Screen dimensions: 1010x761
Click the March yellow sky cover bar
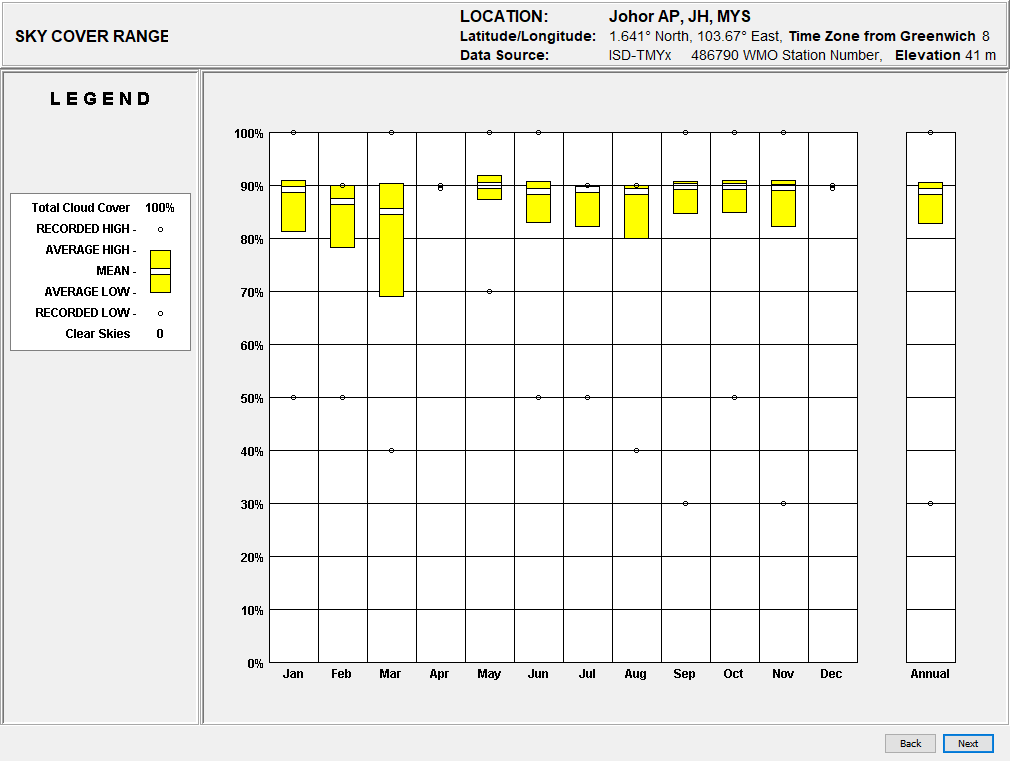(391, 240)
